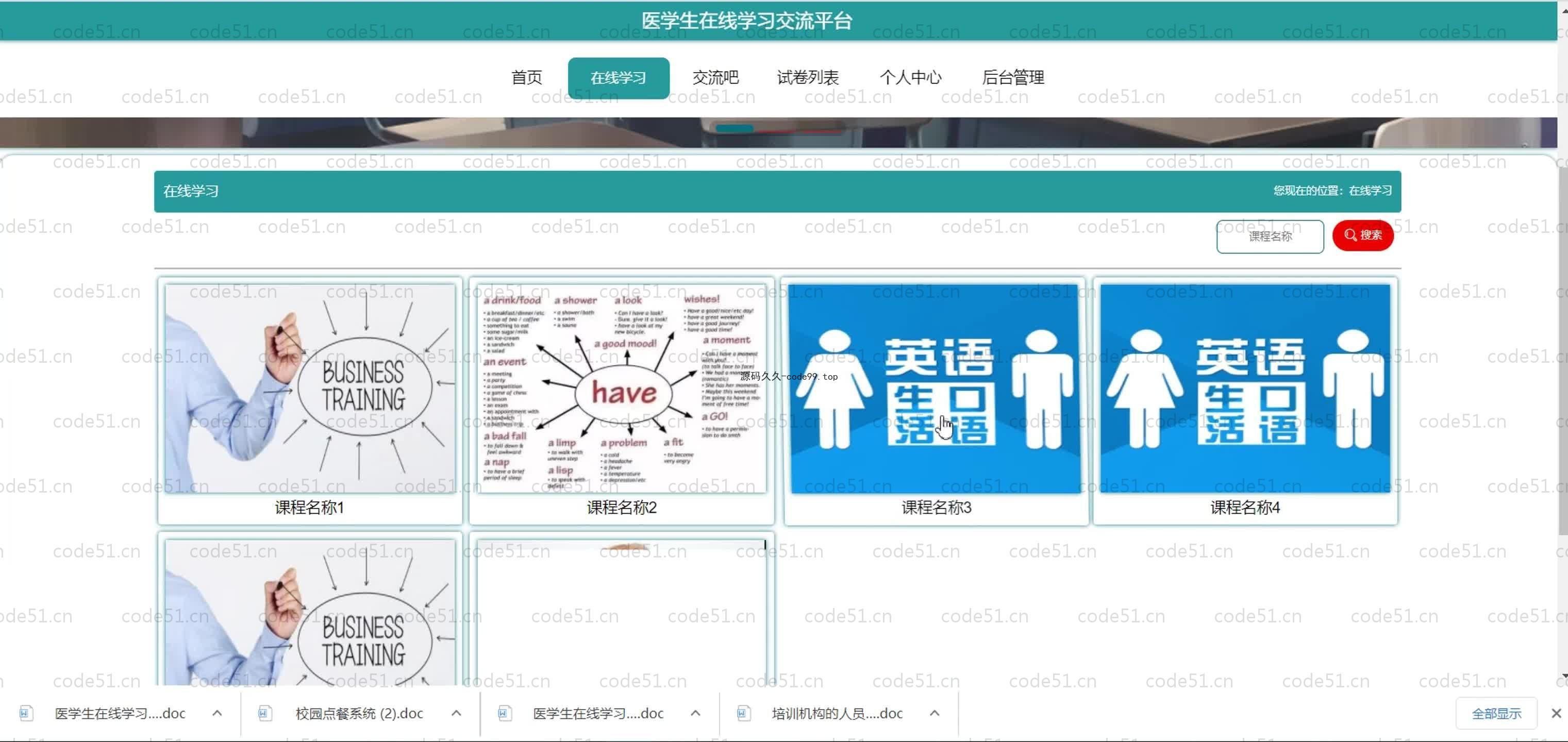This screenshot has width=1568, height=742.
Task: Click breadcrumb text 您现在的位置：在线学习
Action: pyautogui.click(x=1332, y=191)
